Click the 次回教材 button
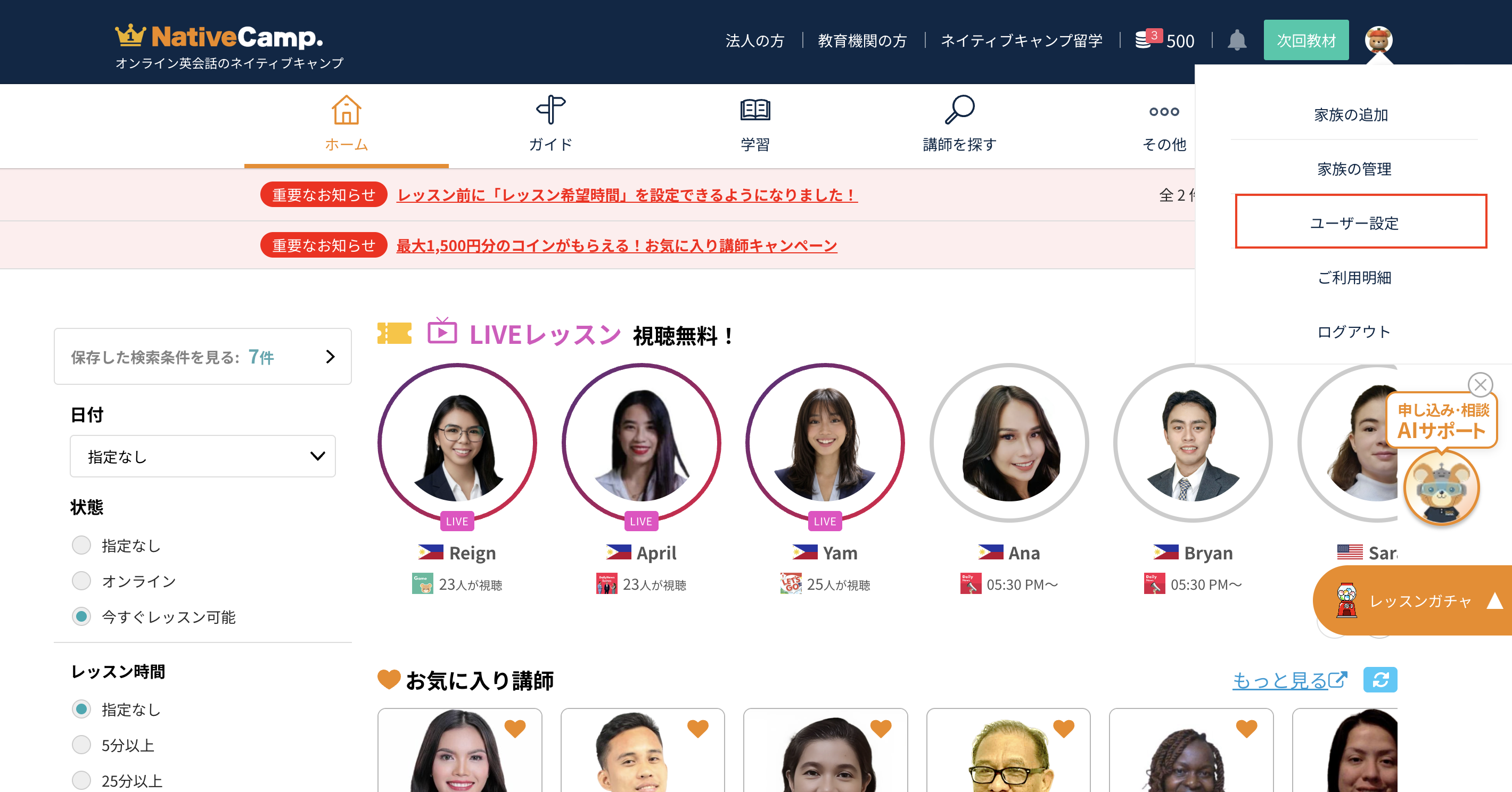The height and width of the screenshot is (792, 1512). [1306, 40]
